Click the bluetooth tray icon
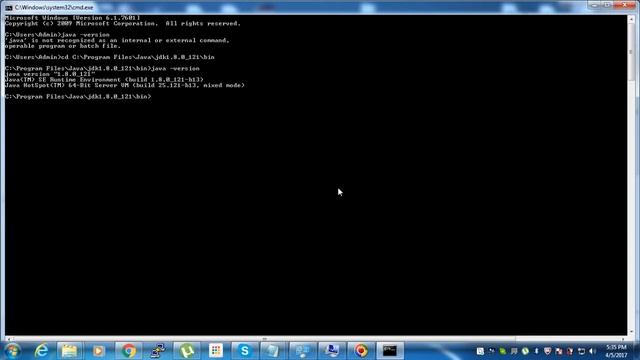Screen dimensions: 640x360 pyautogui.click(x=536, y=351)
